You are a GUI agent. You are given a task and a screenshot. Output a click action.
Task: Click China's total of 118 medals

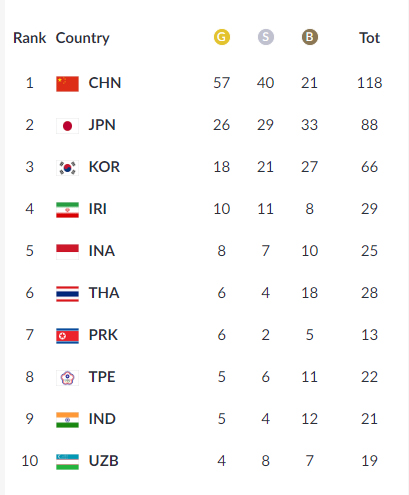pyautogui.click(x=369, y=83)
